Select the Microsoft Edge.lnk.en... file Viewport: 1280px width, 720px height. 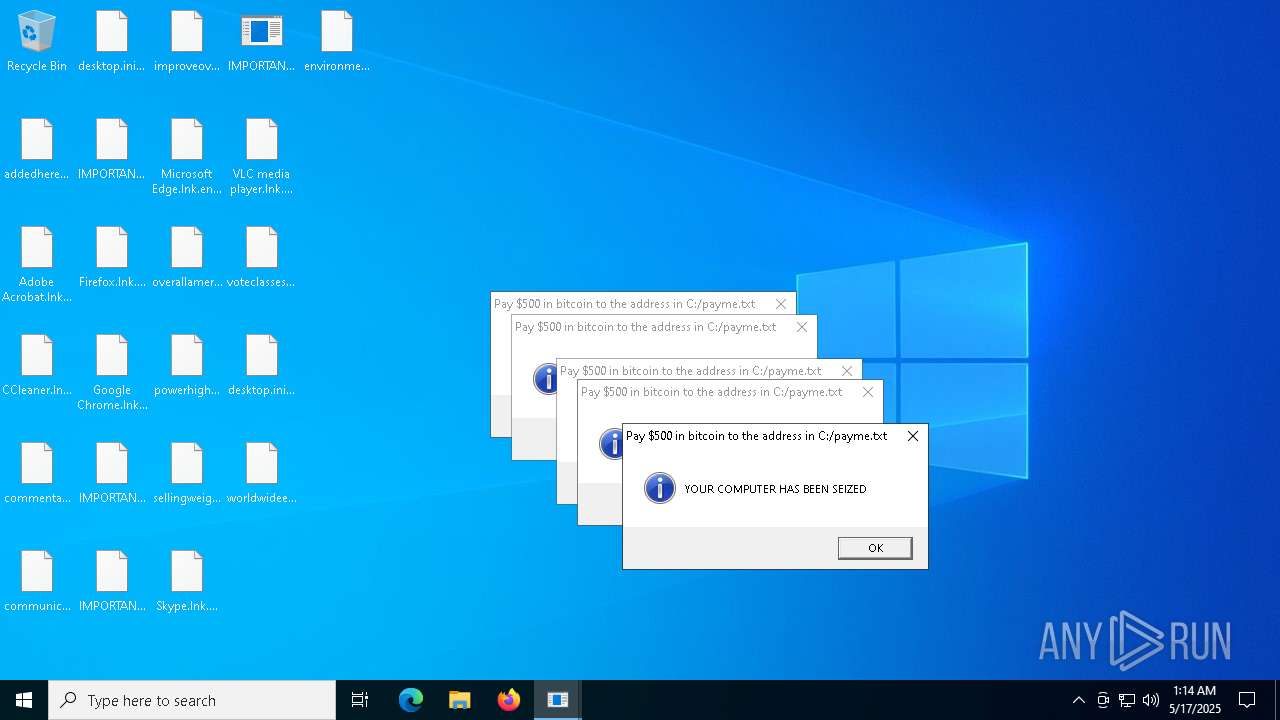point(187,156)
